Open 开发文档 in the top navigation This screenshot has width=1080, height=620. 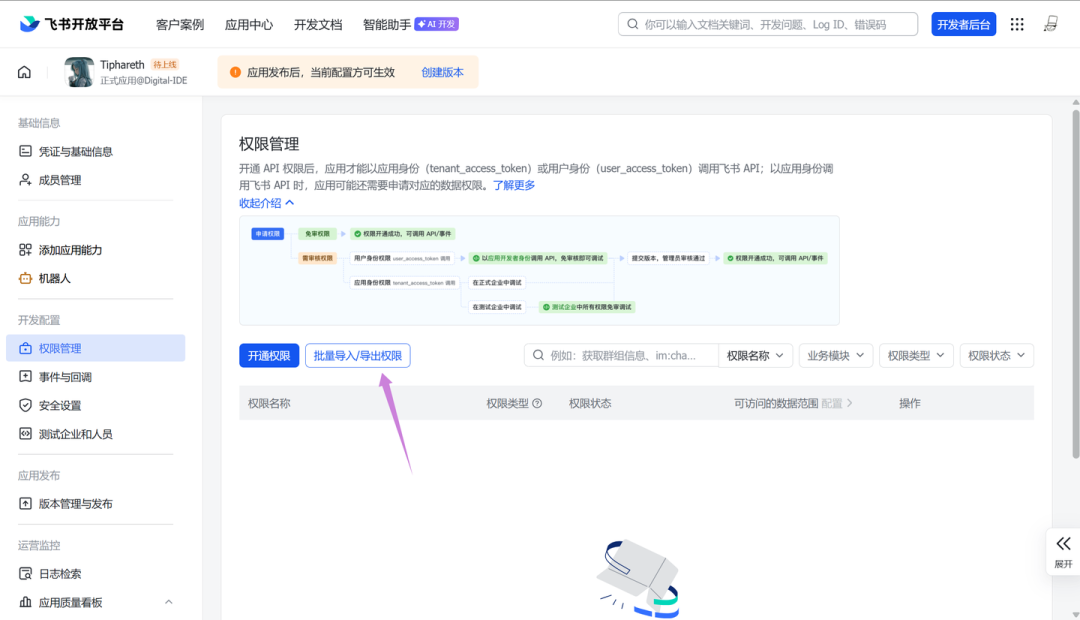coord(317,24)
